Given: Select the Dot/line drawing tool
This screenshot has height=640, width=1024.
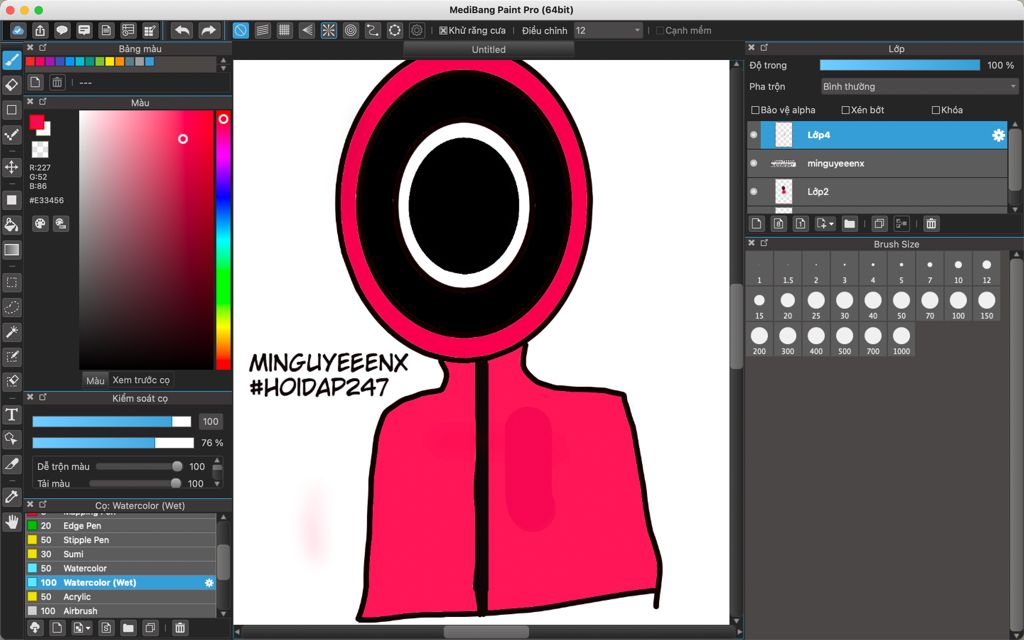Looking at the screenshot, I should pos(12,135).
